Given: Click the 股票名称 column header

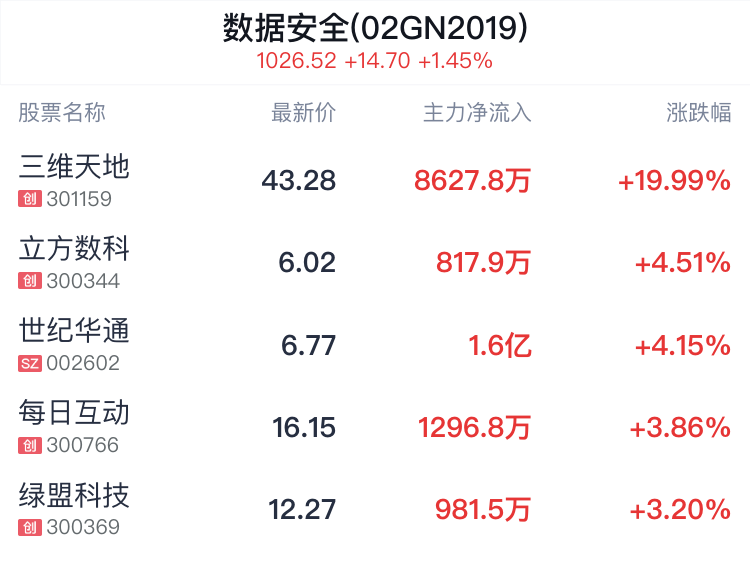Looking at the screenshot, I should pos(62,113).
